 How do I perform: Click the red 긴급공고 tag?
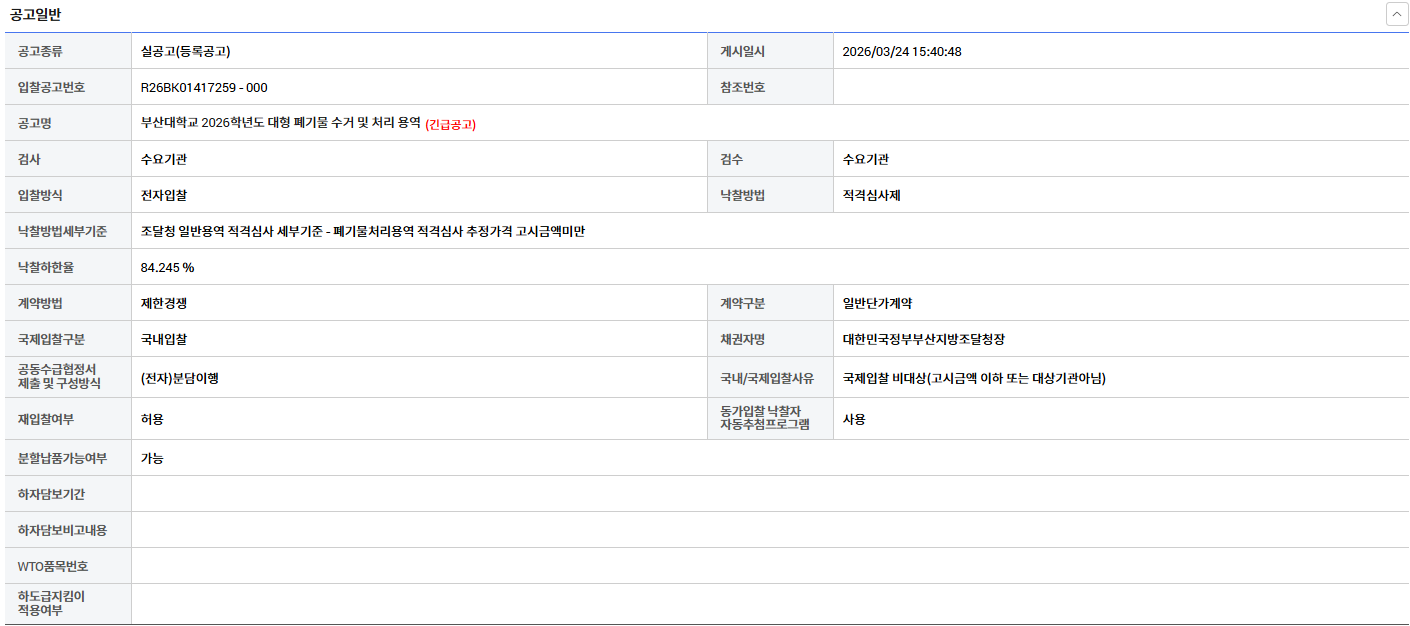coord(451,124)
